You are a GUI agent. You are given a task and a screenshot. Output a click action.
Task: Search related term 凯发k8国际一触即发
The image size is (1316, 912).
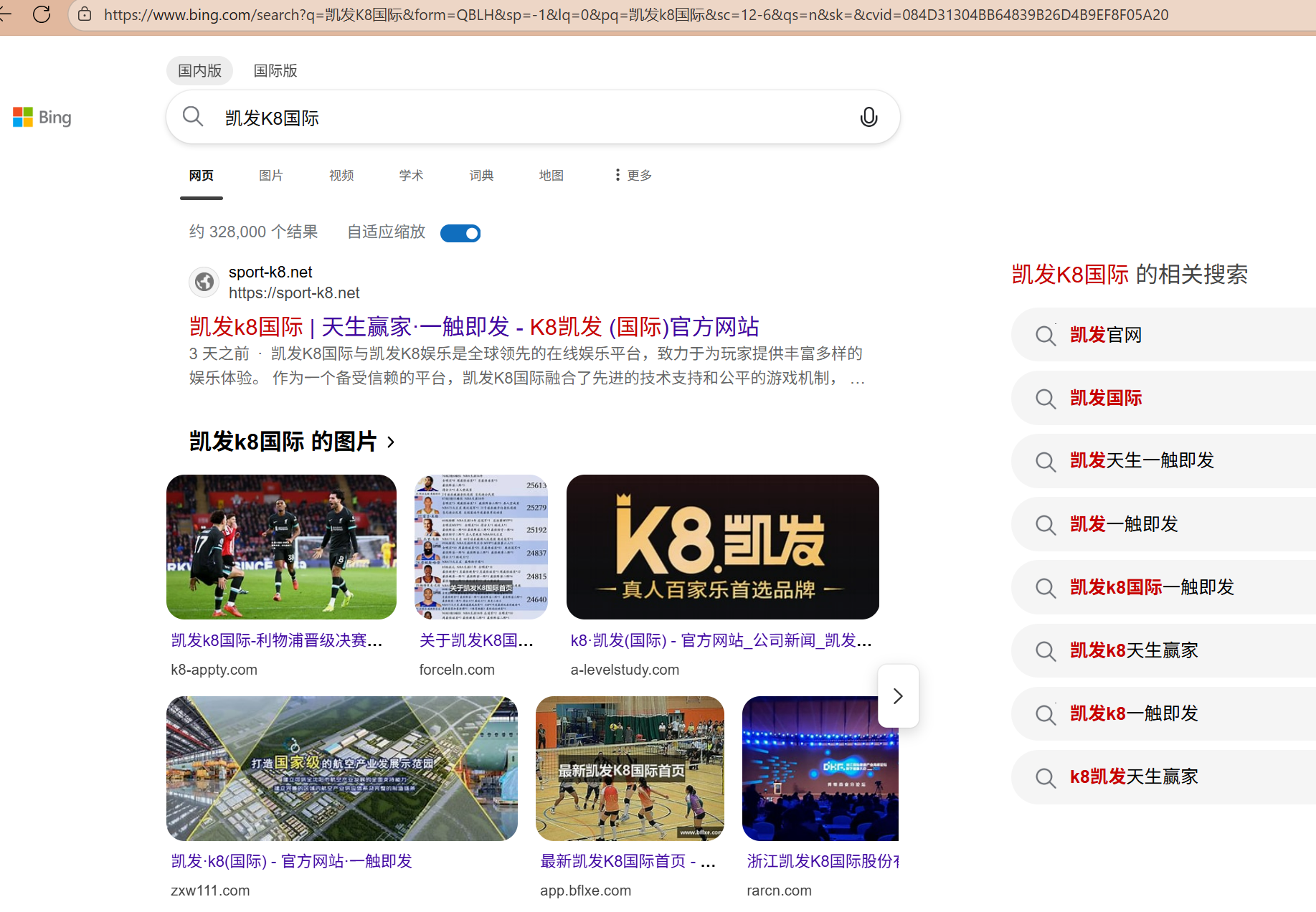click(x=1152, y=587)
